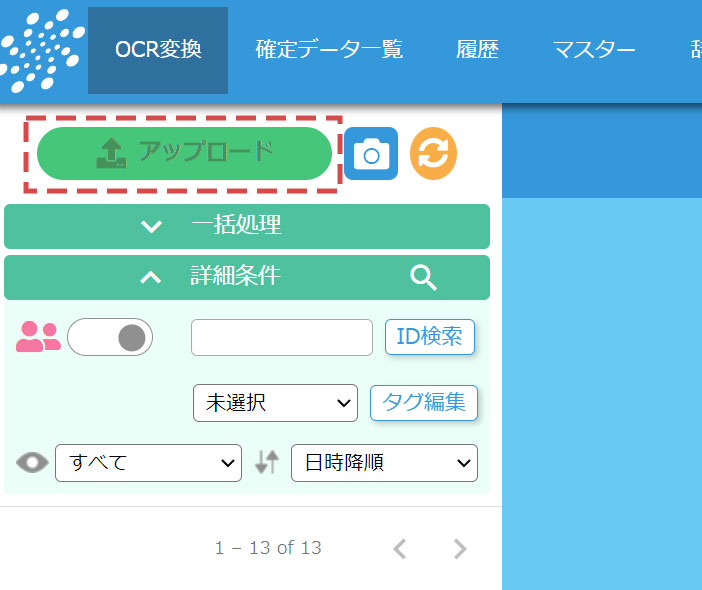Click the orange refresh icon
The width and height of the screenshot is (702, 590).
[433, 154]
